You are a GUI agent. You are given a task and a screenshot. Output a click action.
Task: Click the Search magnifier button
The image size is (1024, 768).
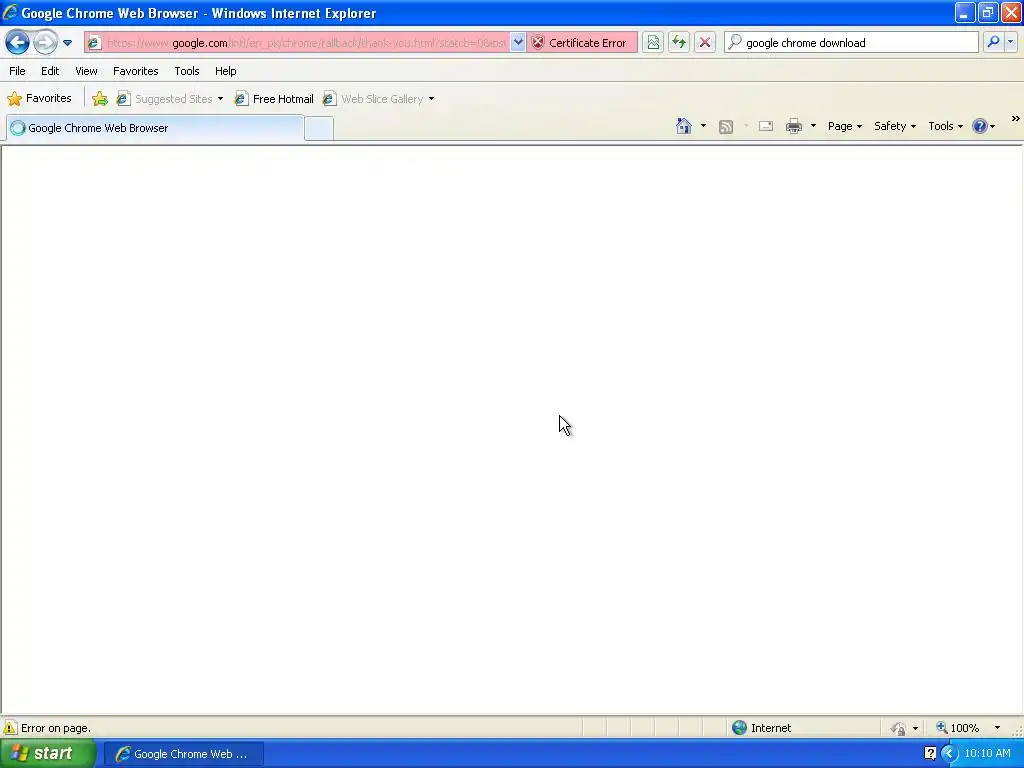point(993,42)
